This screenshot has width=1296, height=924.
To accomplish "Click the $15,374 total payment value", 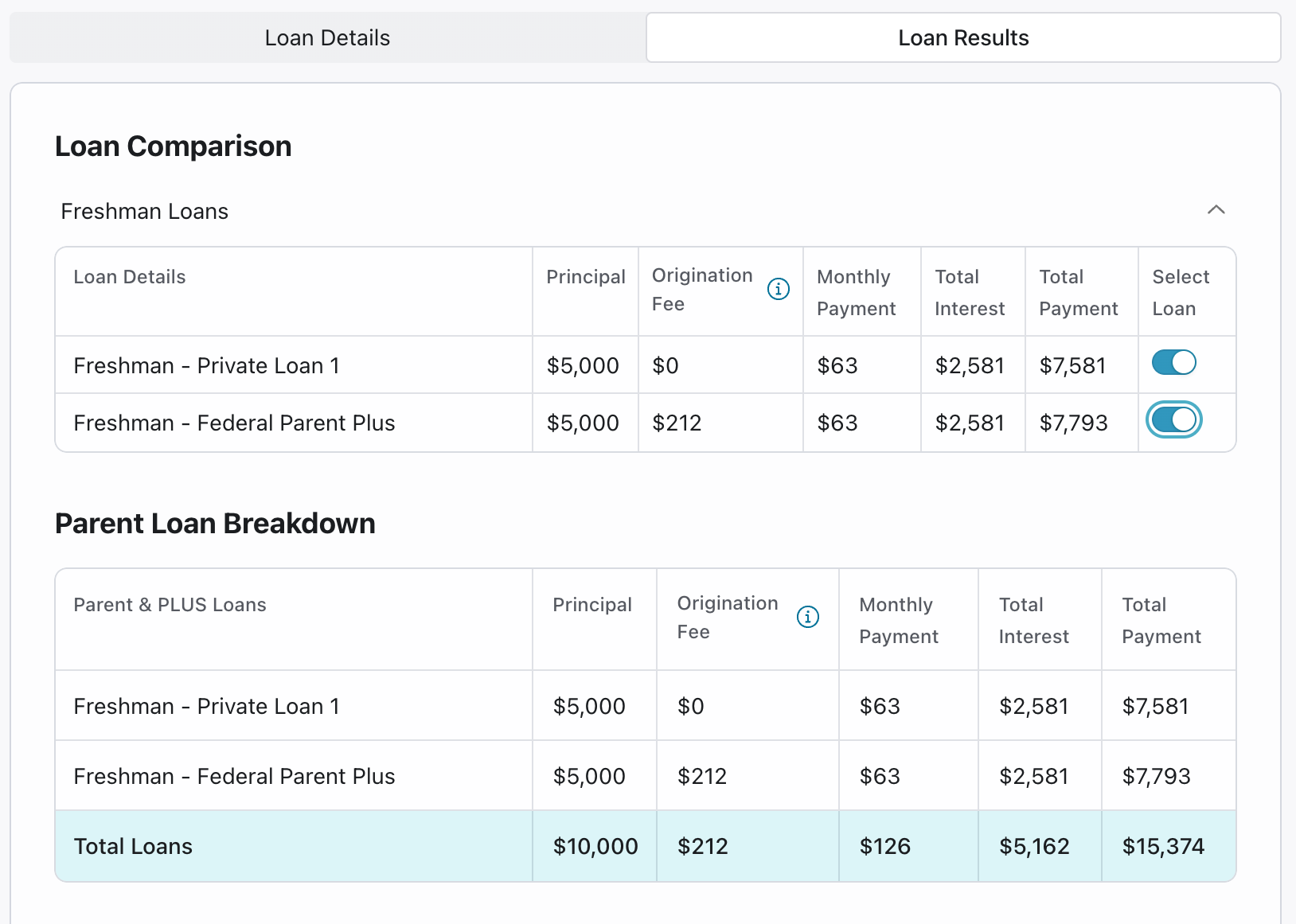I will [x=1163, y=846].
